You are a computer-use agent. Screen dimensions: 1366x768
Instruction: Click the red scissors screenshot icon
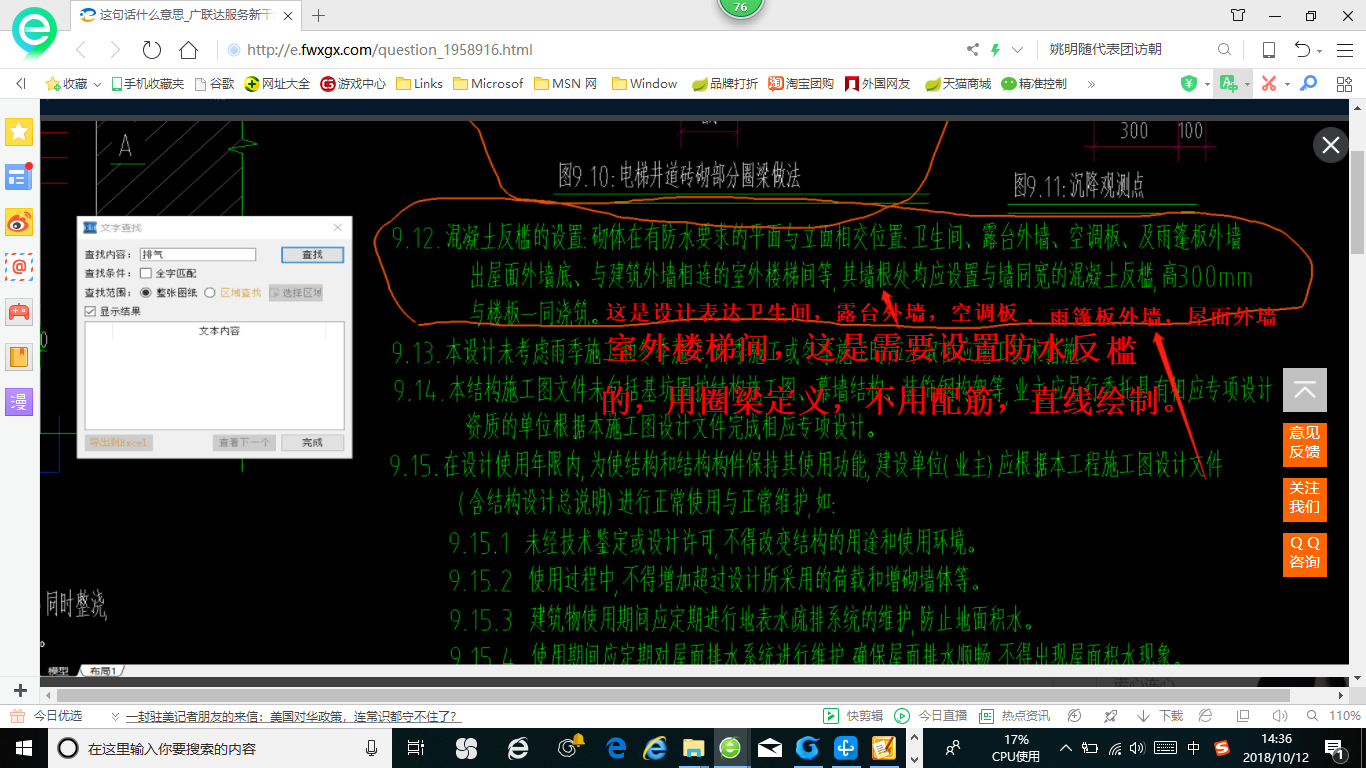point(1268,84)
